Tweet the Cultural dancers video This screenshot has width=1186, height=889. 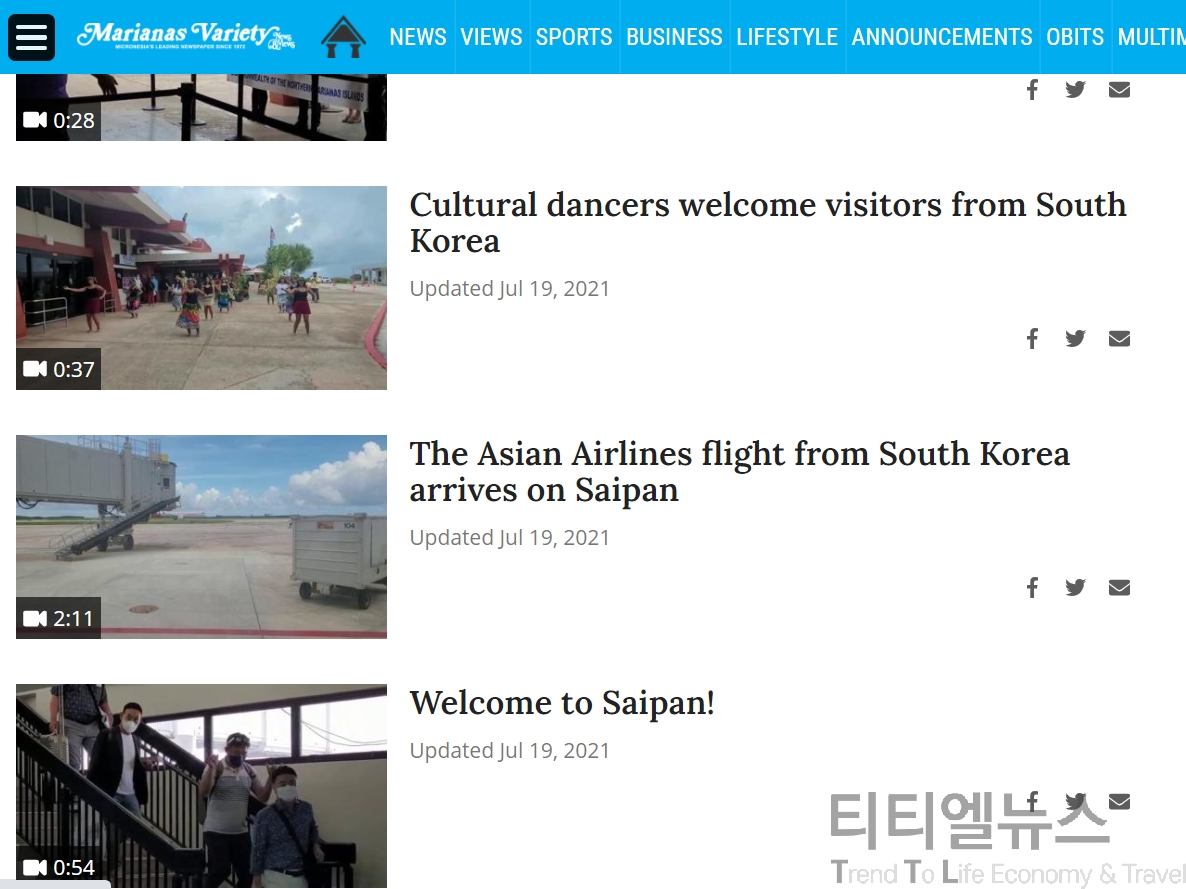pos(1075,338)
